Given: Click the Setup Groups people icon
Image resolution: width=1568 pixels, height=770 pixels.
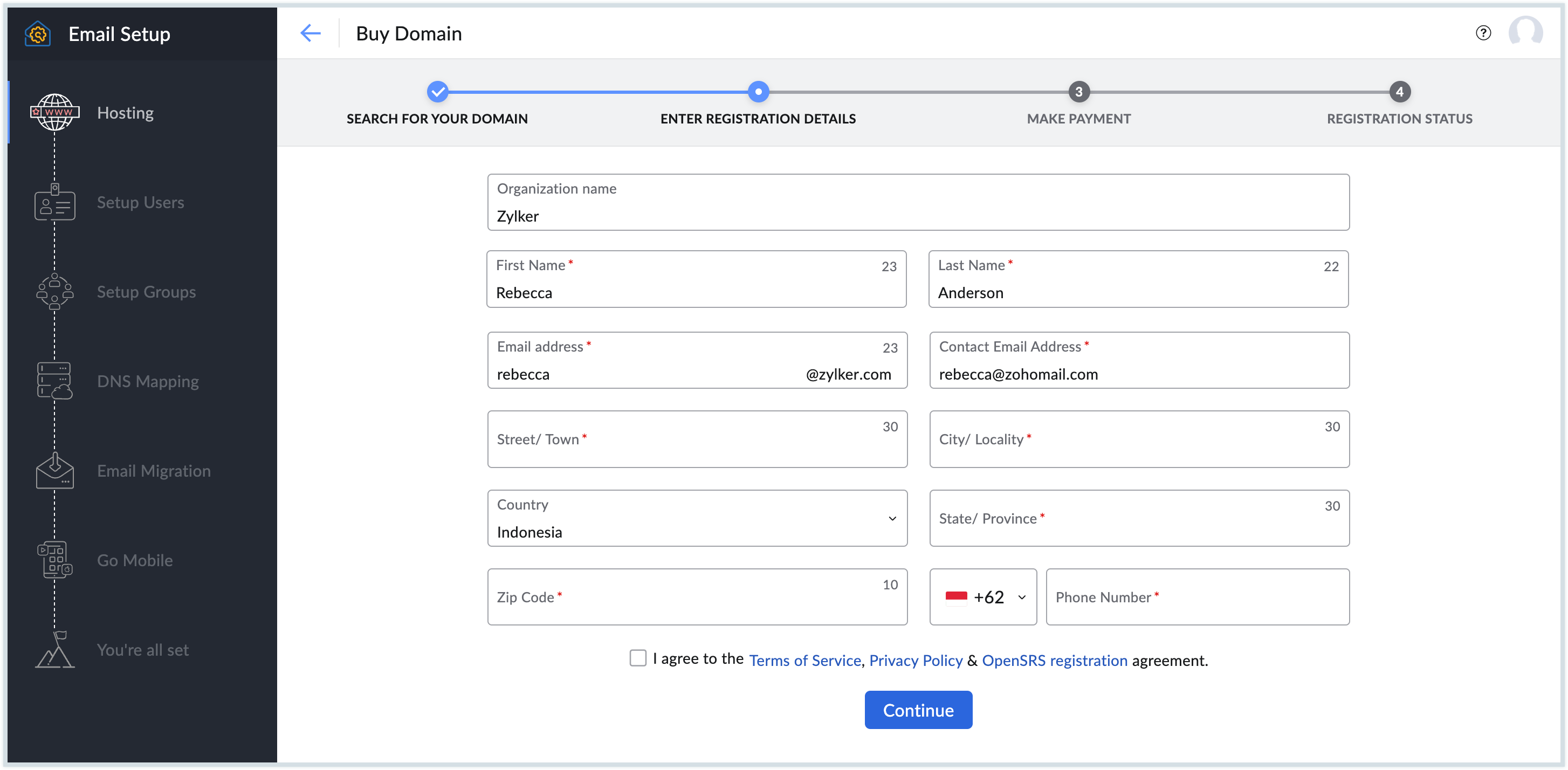Looking at the screenshot, I should tap(55, 292).
